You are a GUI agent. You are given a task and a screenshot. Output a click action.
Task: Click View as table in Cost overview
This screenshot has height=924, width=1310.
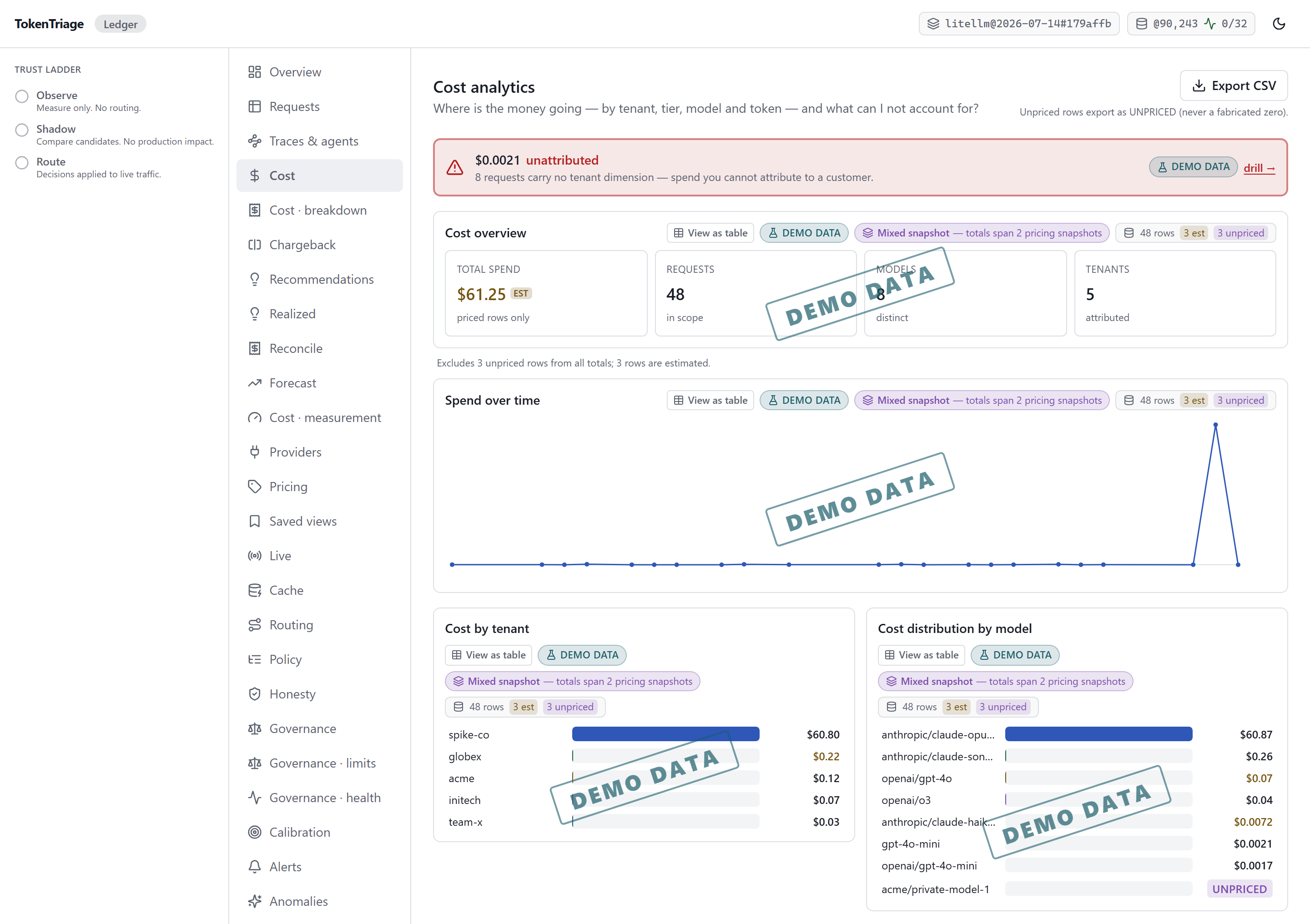pos(710,233)
